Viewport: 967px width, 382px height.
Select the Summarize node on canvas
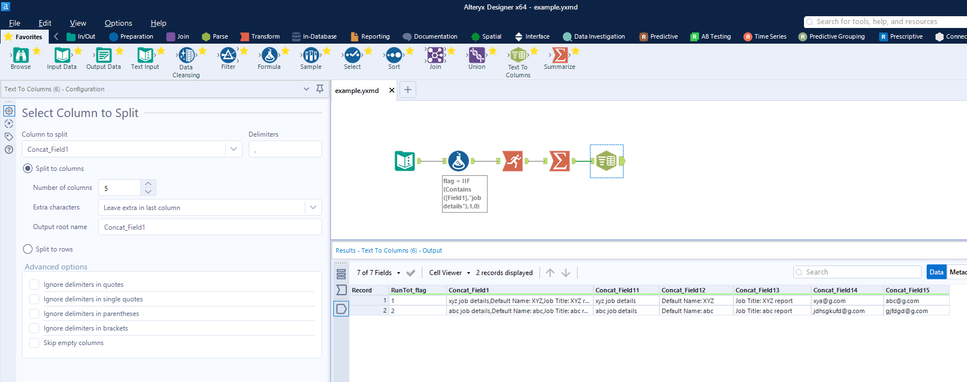559,161
